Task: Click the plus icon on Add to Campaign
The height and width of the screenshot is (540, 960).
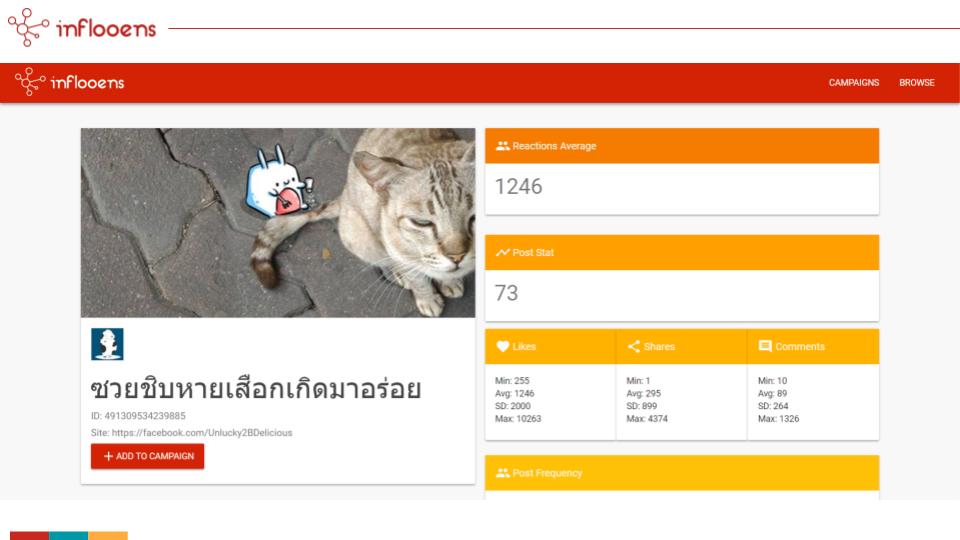Action: (108, 456)
